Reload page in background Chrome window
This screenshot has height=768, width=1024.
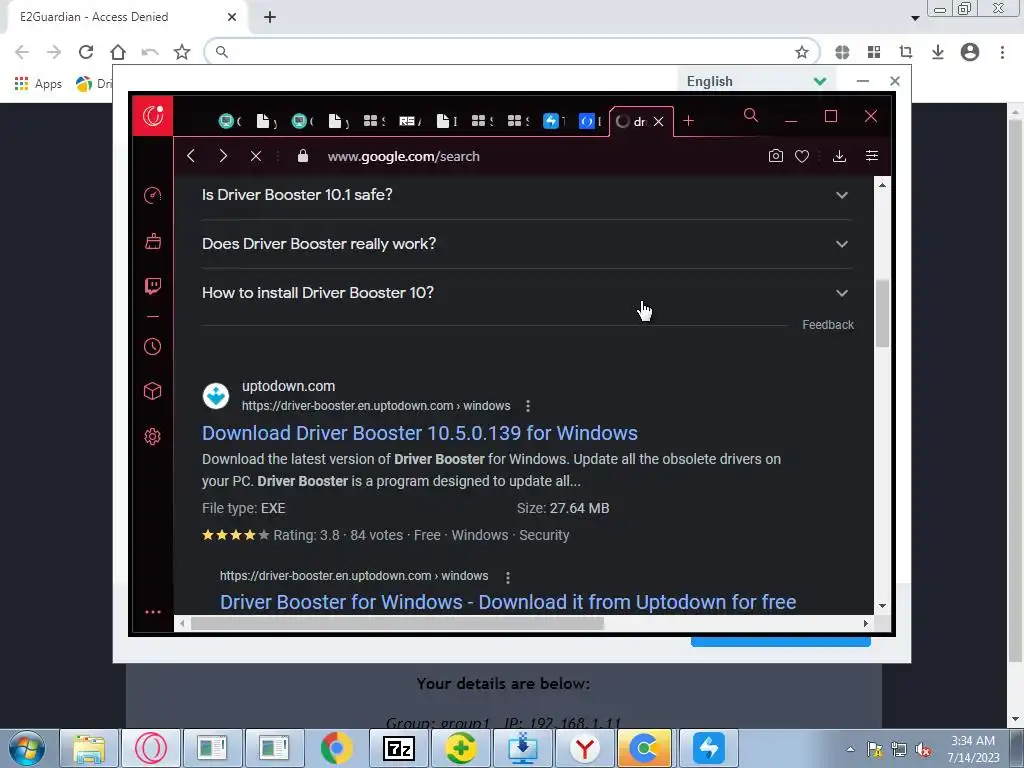pos(86,52)
